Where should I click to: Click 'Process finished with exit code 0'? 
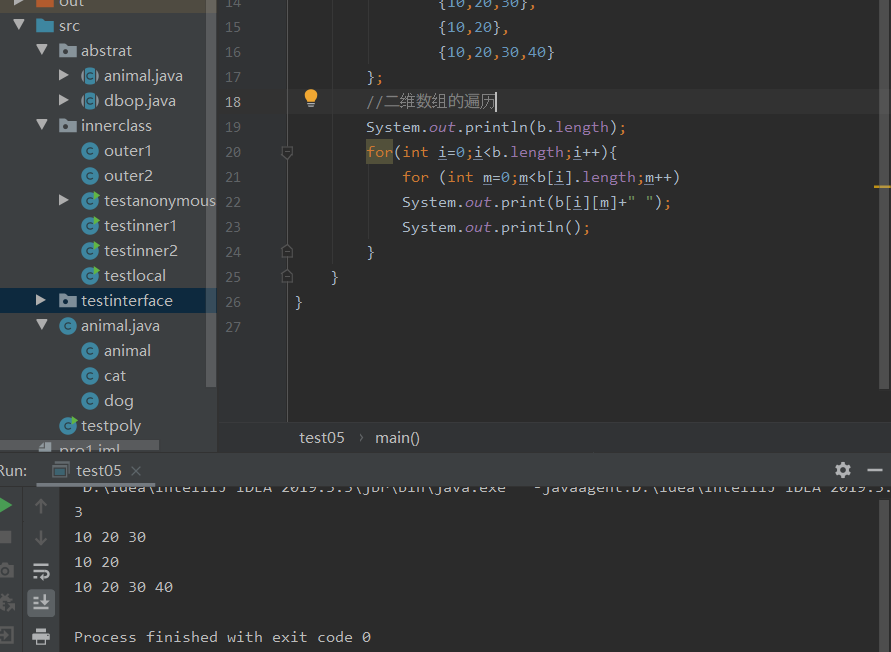coord(222,637)
